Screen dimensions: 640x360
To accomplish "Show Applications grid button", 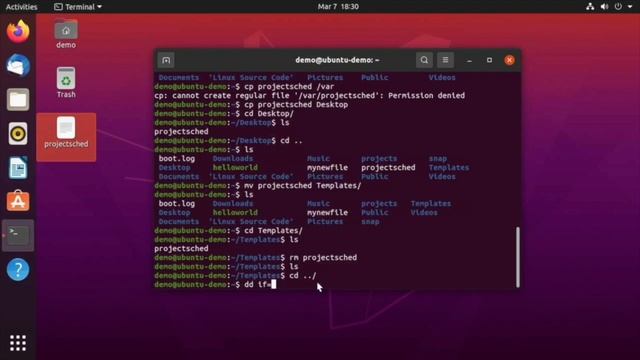I will click(x=18, y=343).
